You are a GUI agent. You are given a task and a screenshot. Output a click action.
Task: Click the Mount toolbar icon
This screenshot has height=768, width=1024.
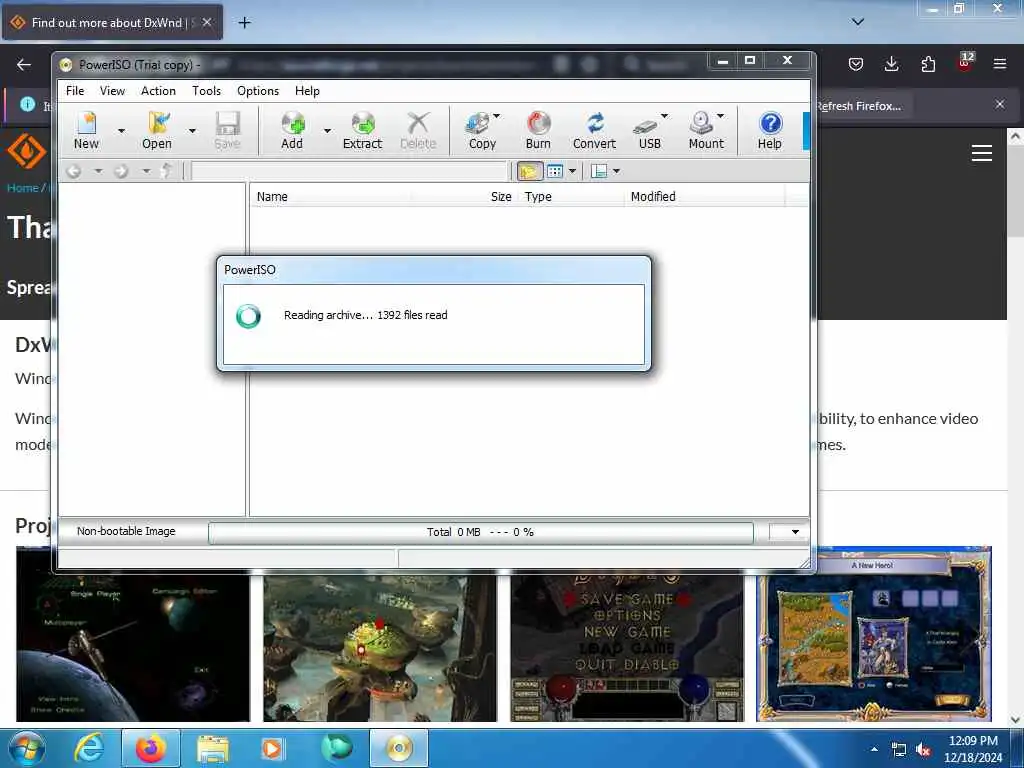(x=706, y=130)
